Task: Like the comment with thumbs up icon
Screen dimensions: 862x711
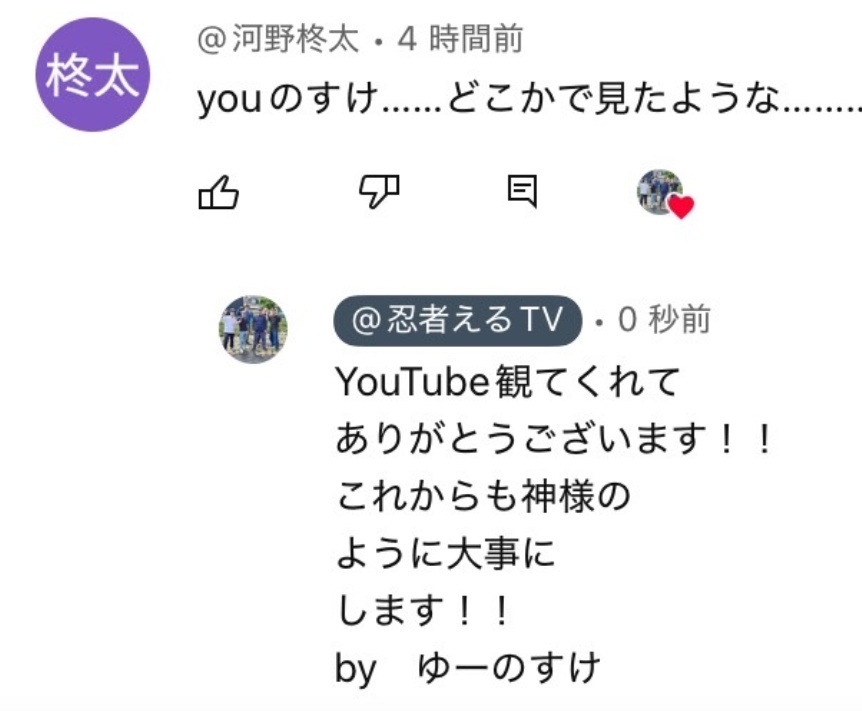Action: coord(218,192)
